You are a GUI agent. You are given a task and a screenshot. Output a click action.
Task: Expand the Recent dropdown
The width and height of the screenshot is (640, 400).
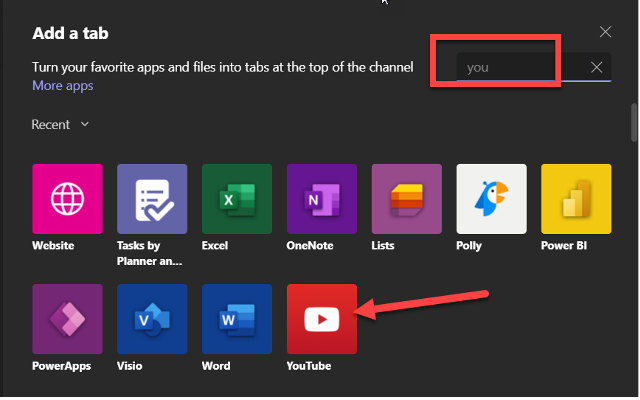60,124
